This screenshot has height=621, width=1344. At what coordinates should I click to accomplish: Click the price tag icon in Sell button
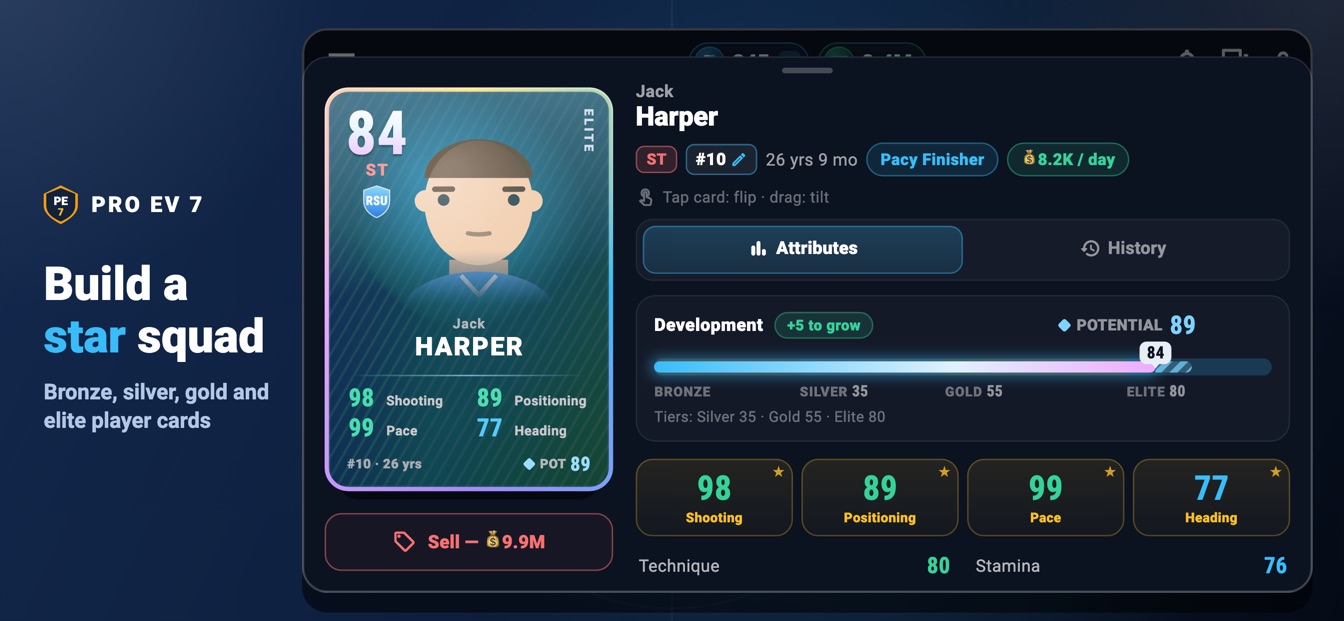404,542
